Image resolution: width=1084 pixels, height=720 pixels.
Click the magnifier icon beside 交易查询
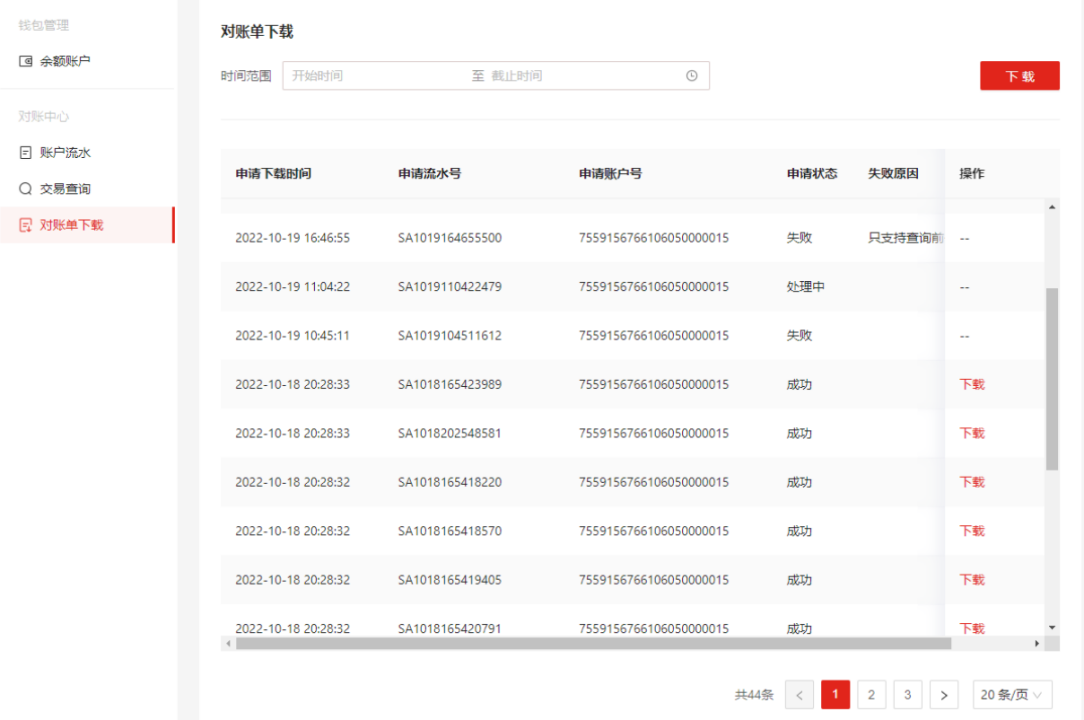pos(26,188)
